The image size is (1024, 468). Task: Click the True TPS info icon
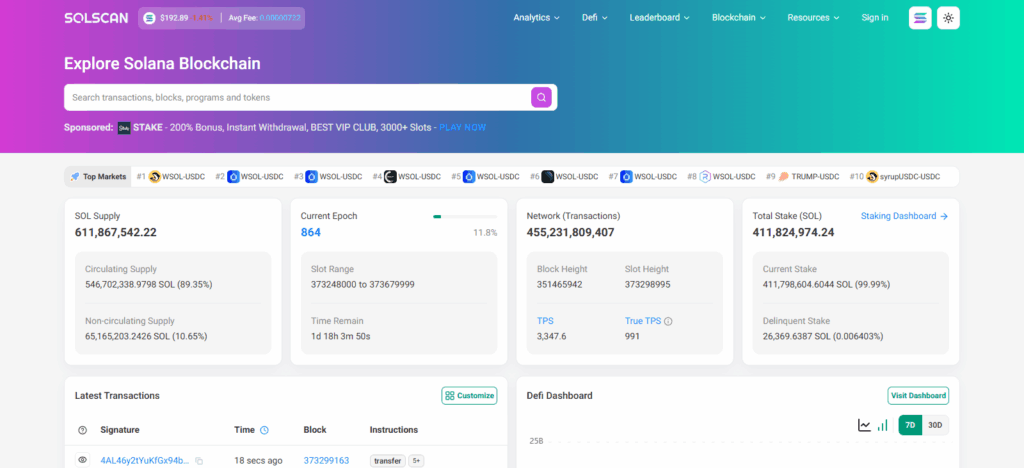668,321
